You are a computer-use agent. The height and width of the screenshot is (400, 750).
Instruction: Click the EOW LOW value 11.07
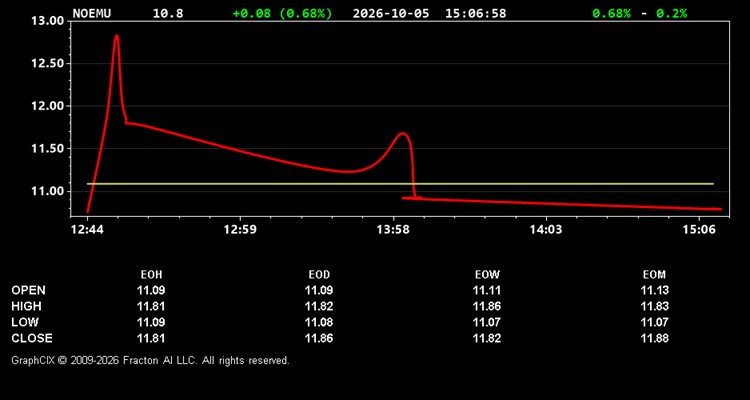point(487,322)
